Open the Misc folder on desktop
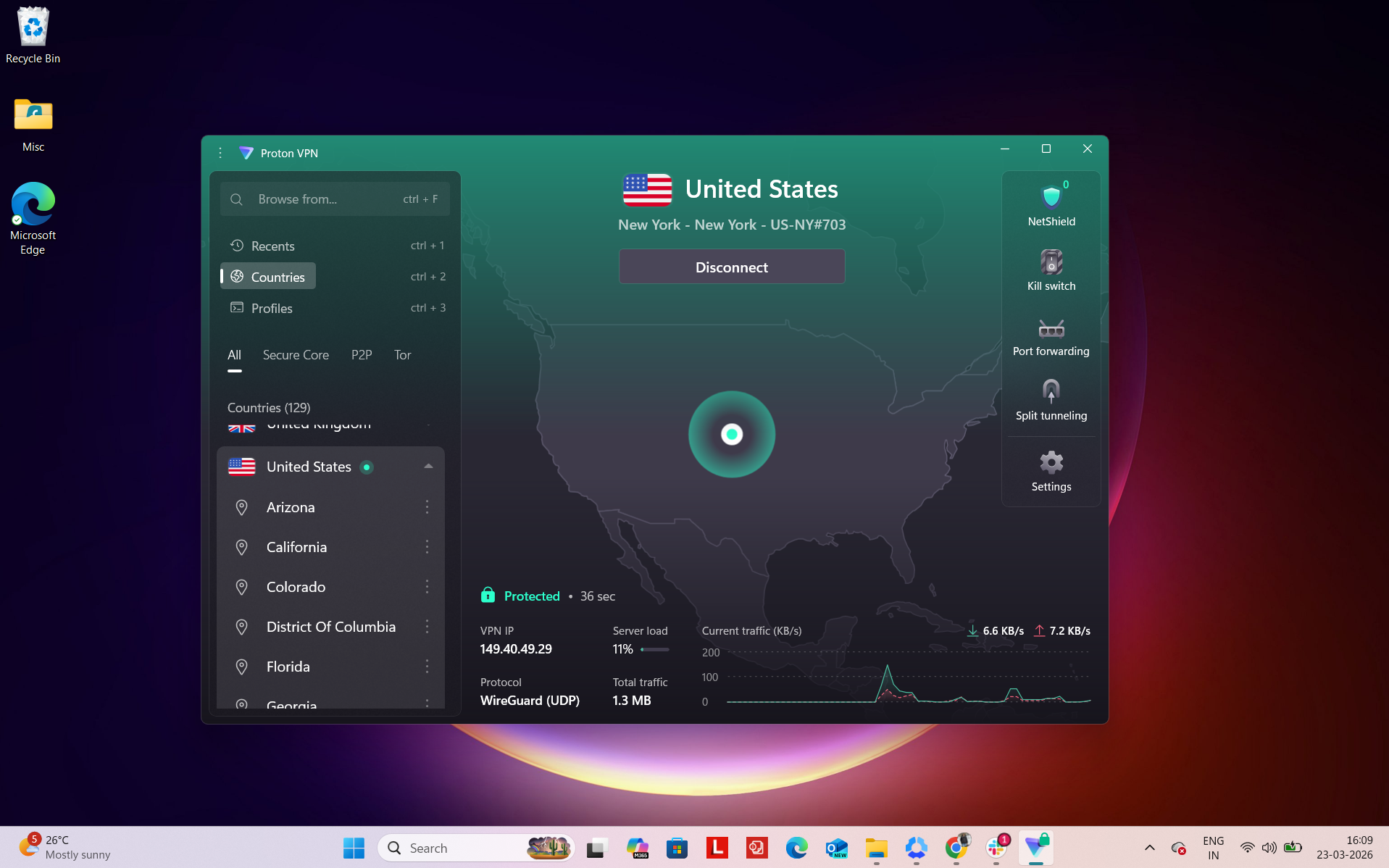 [33, 125]
